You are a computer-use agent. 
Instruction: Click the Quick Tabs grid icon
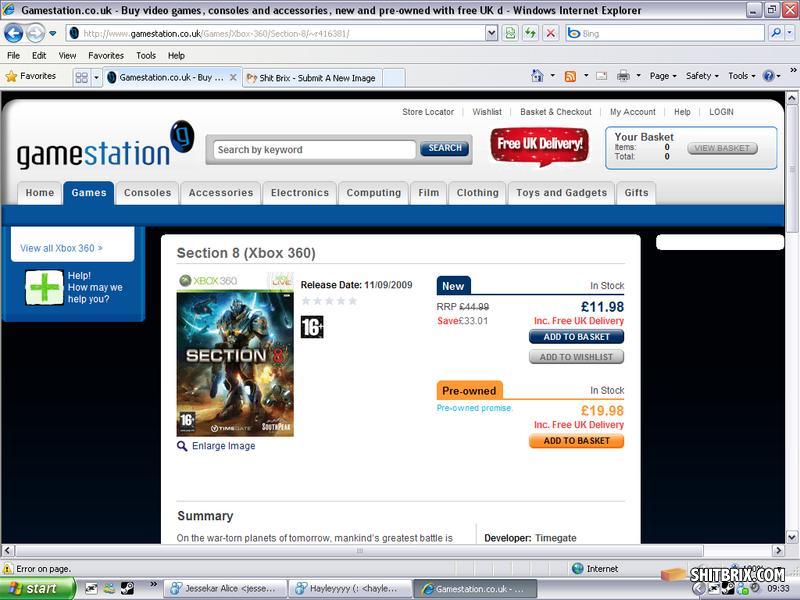[x=82, y=78]
